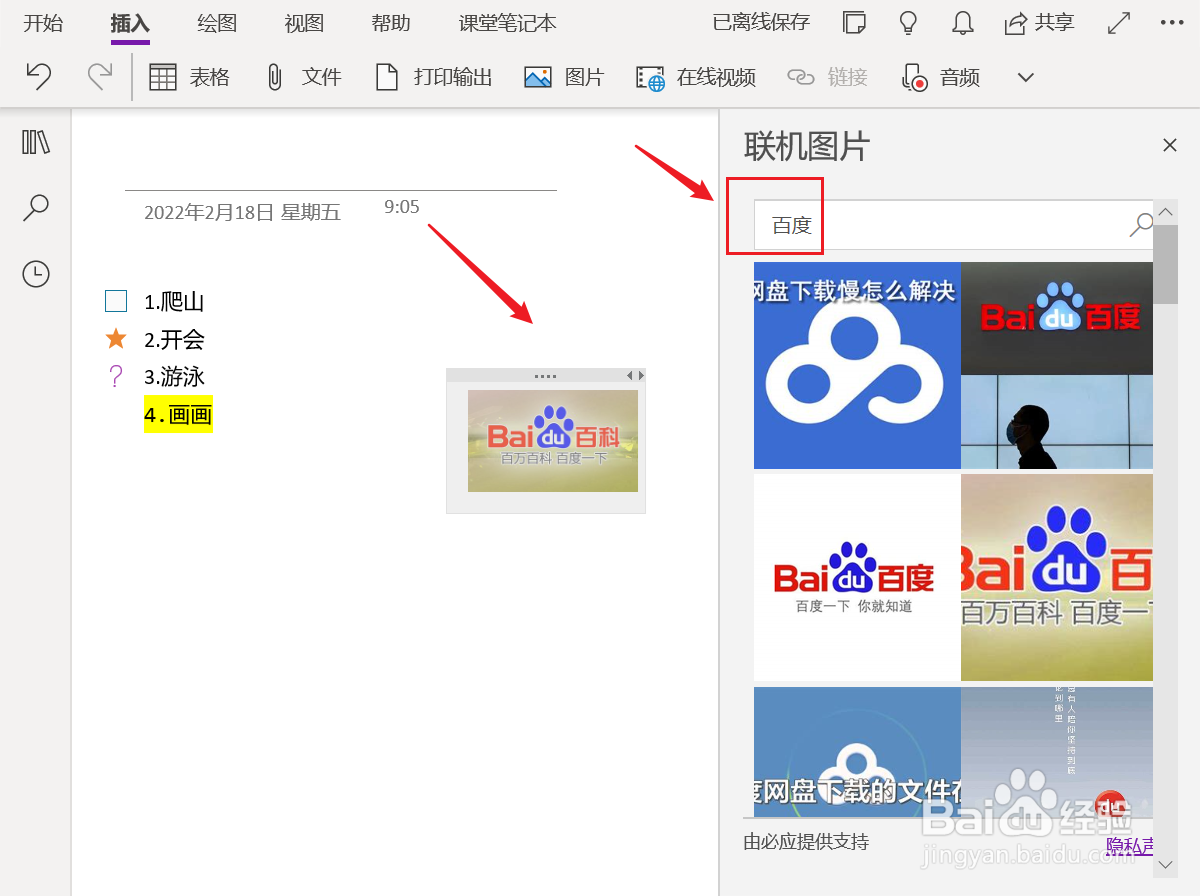Screen dimensions: 1200x896
Task: Select the 网盘下载慢怎么解决 cloud image
Action: click(x=857, y=365)
